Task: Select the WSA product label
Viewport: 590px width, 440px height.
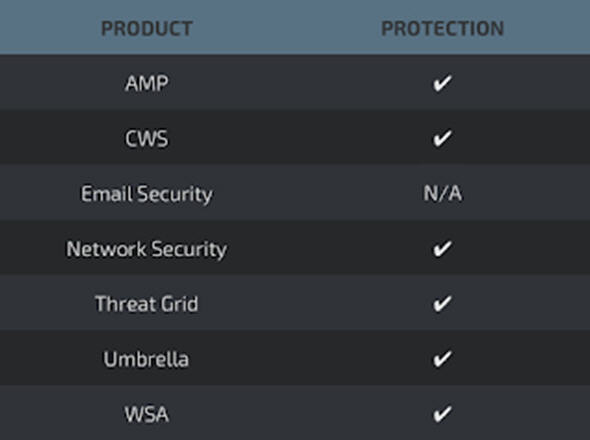Action: click(146, 414)
